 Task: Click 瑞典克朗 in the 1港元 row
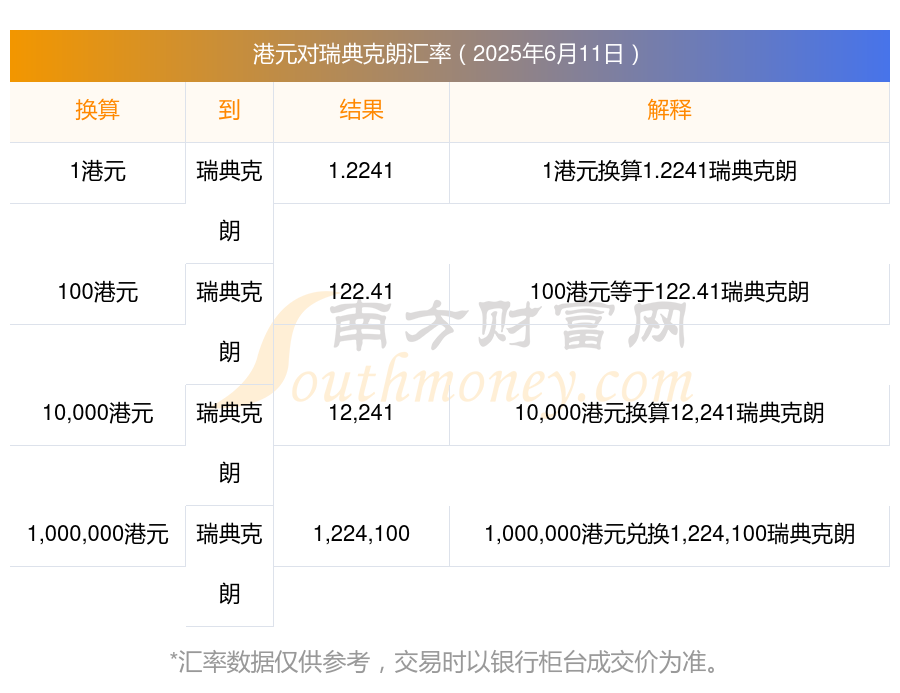[x=229, y=202]
